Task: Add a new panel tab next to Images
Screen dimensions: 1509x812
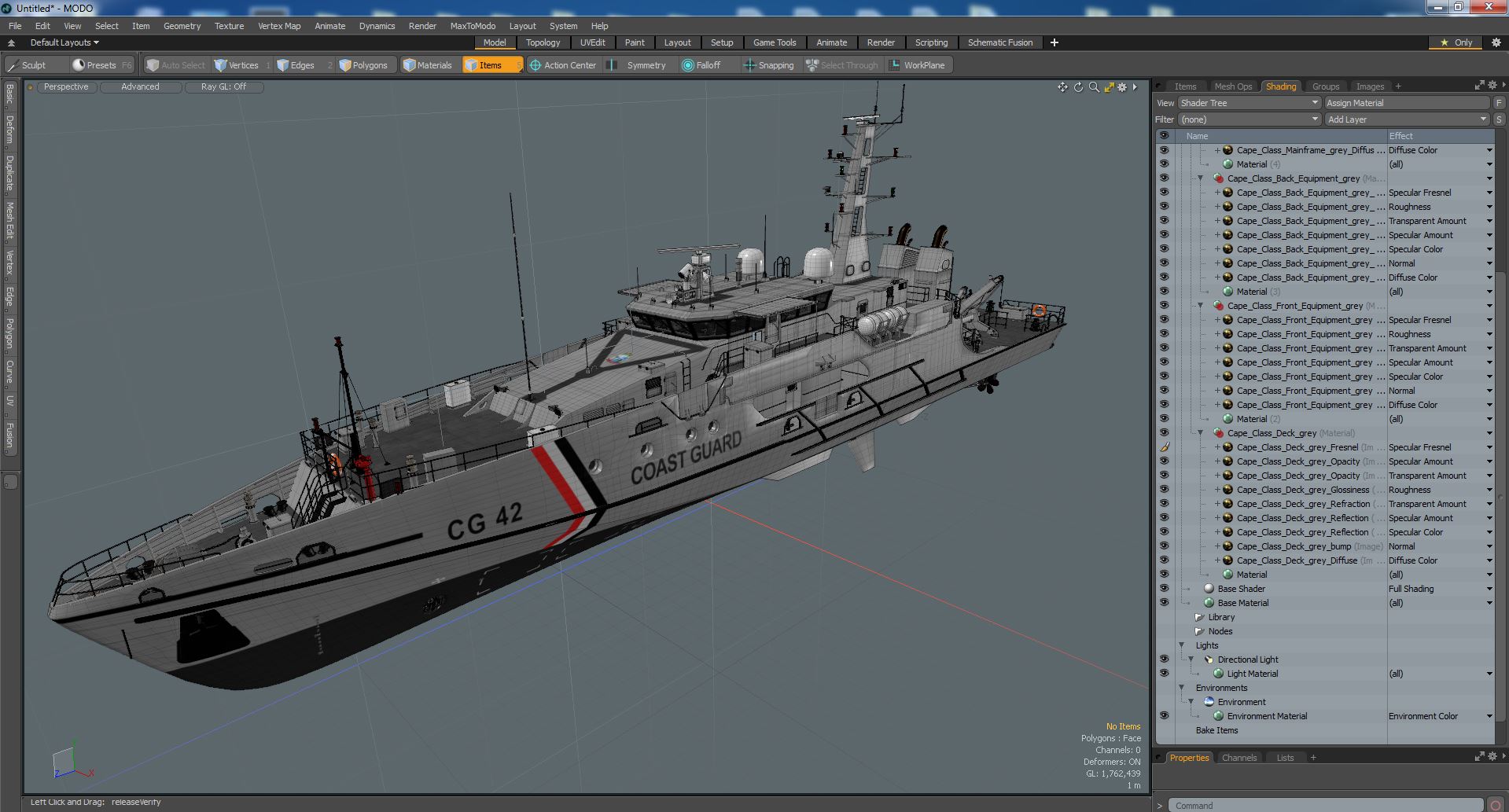Action: click(1398, 86)
